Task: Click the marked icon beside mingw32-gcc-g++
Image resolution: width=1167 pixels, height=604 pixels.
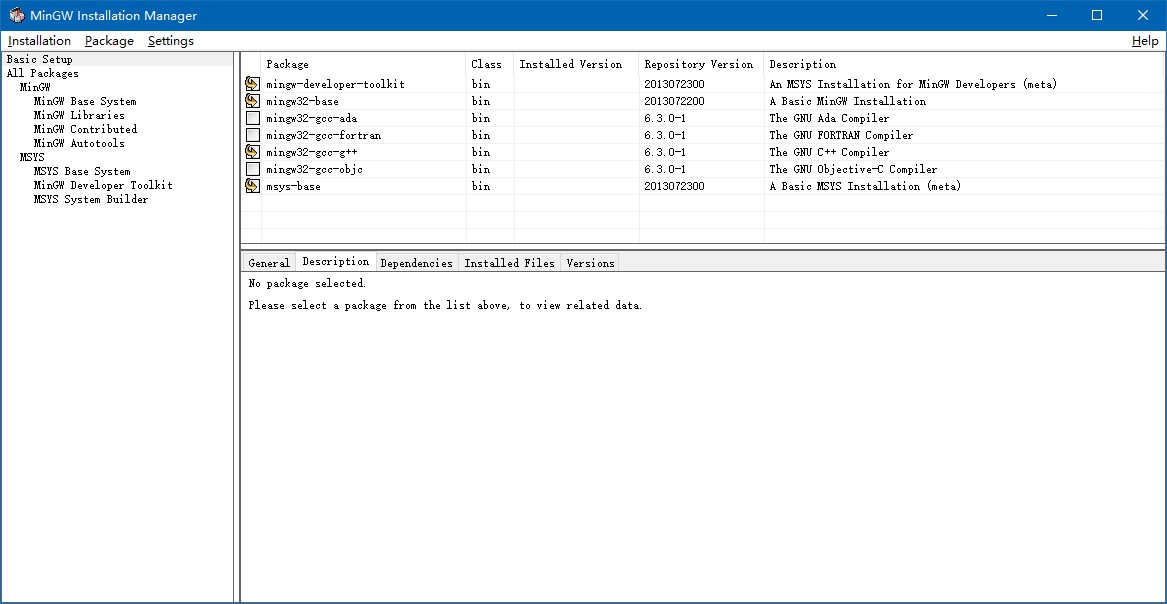Action: coord(252,152)
